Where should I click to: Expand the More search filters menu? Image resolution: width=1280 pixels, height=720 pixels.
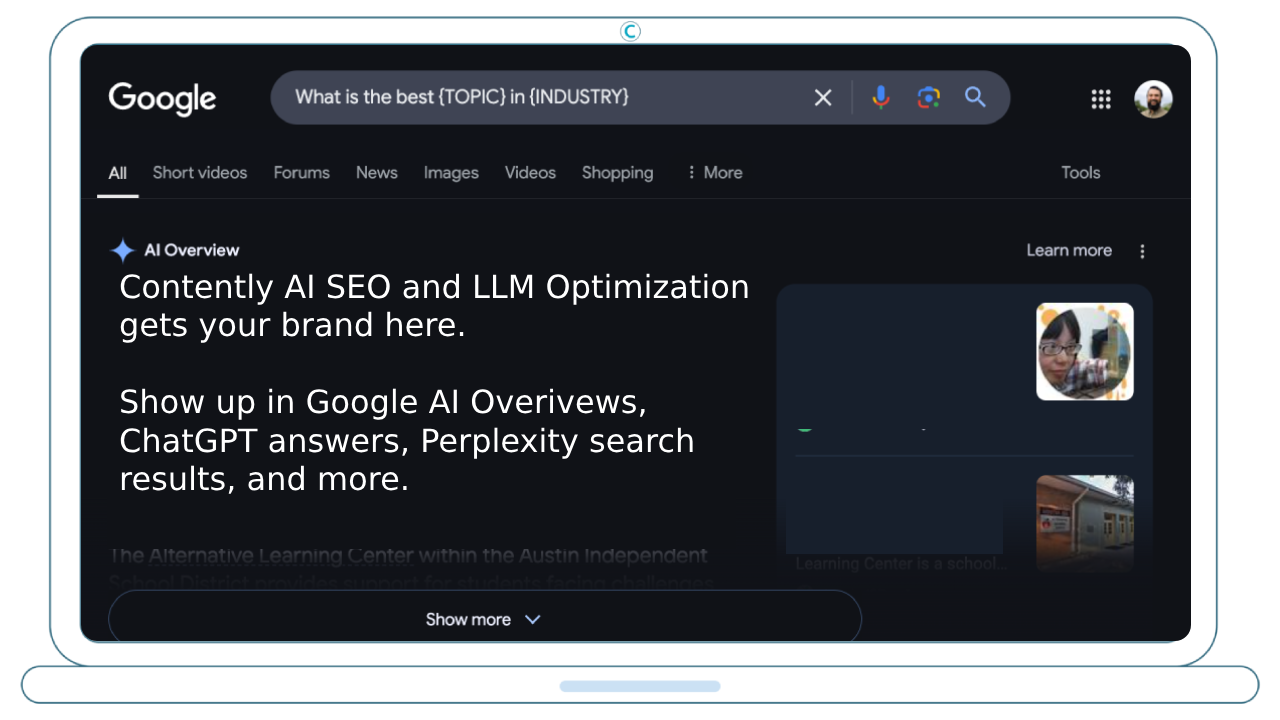point(714,172)
